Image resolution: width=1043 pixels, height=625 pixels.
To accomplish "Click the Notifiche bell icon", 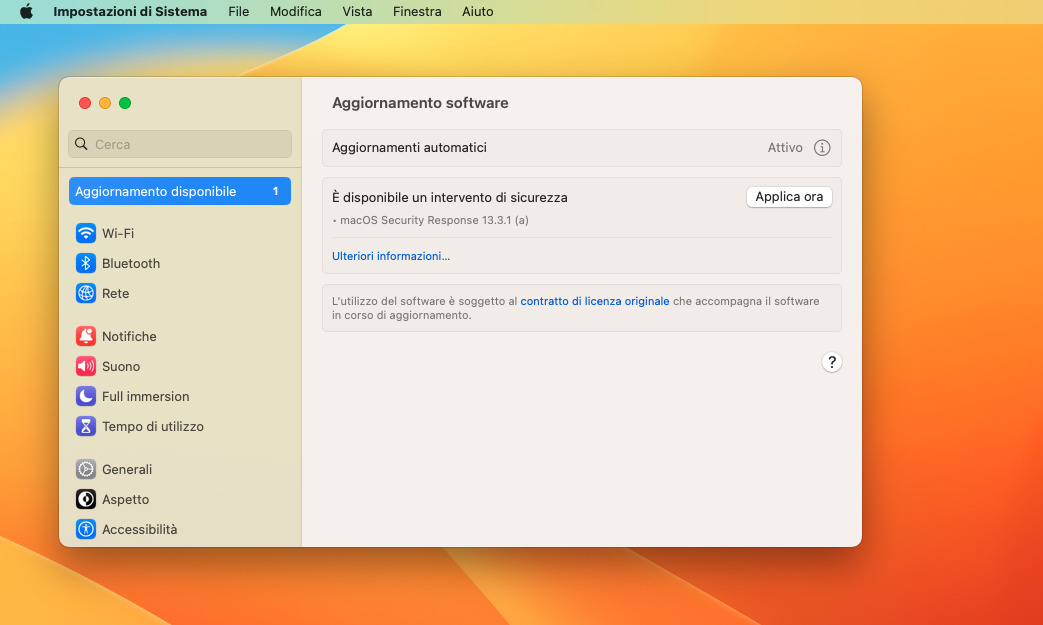I will (x=86, y=336).
